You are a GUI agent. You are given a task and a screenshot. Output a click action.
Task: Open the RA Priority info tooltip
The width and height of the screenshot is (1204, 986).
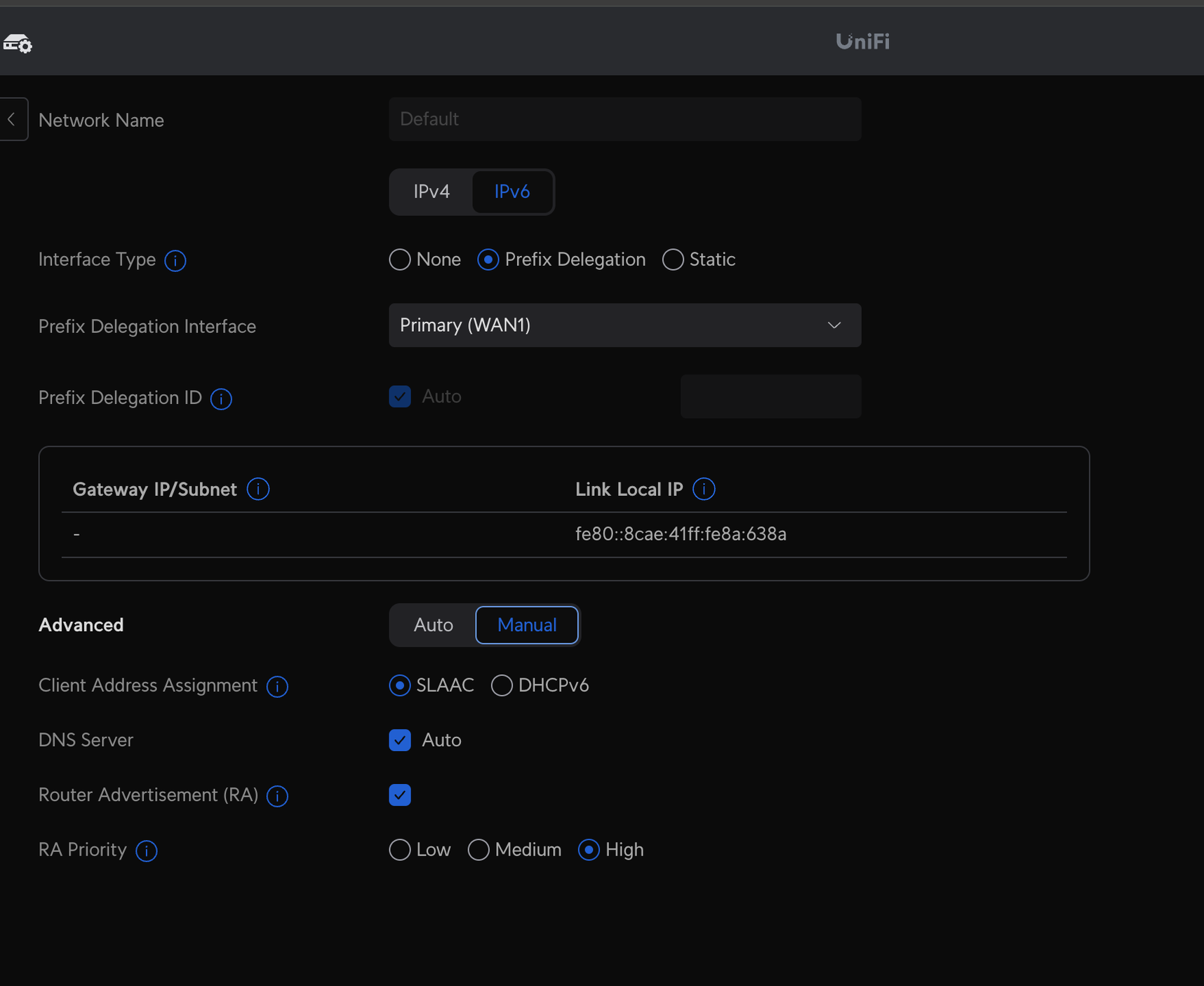click(x=146, y=851)
